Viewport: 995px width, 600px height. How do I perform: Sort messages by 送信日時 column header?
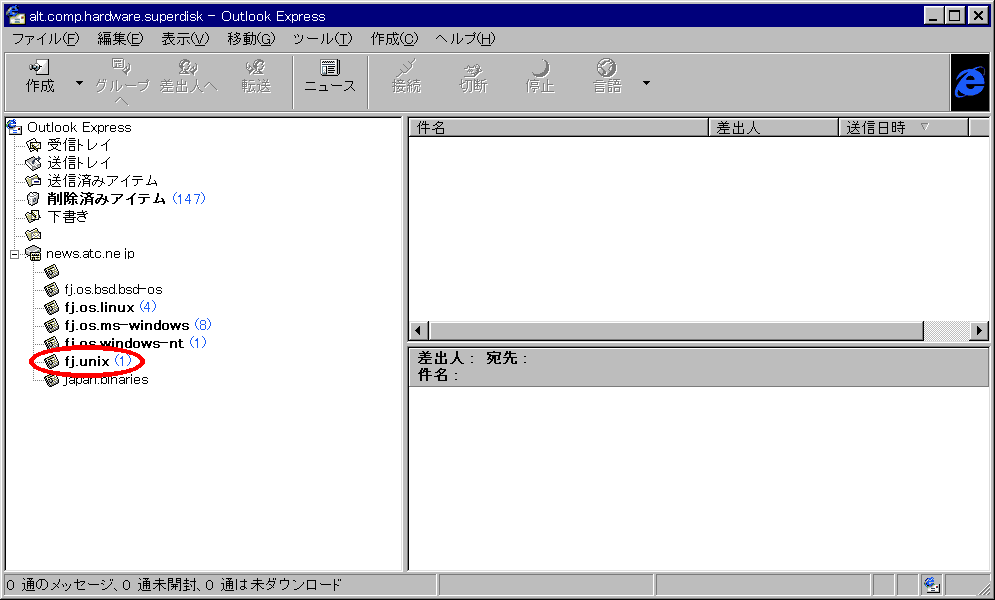[904, 127]
